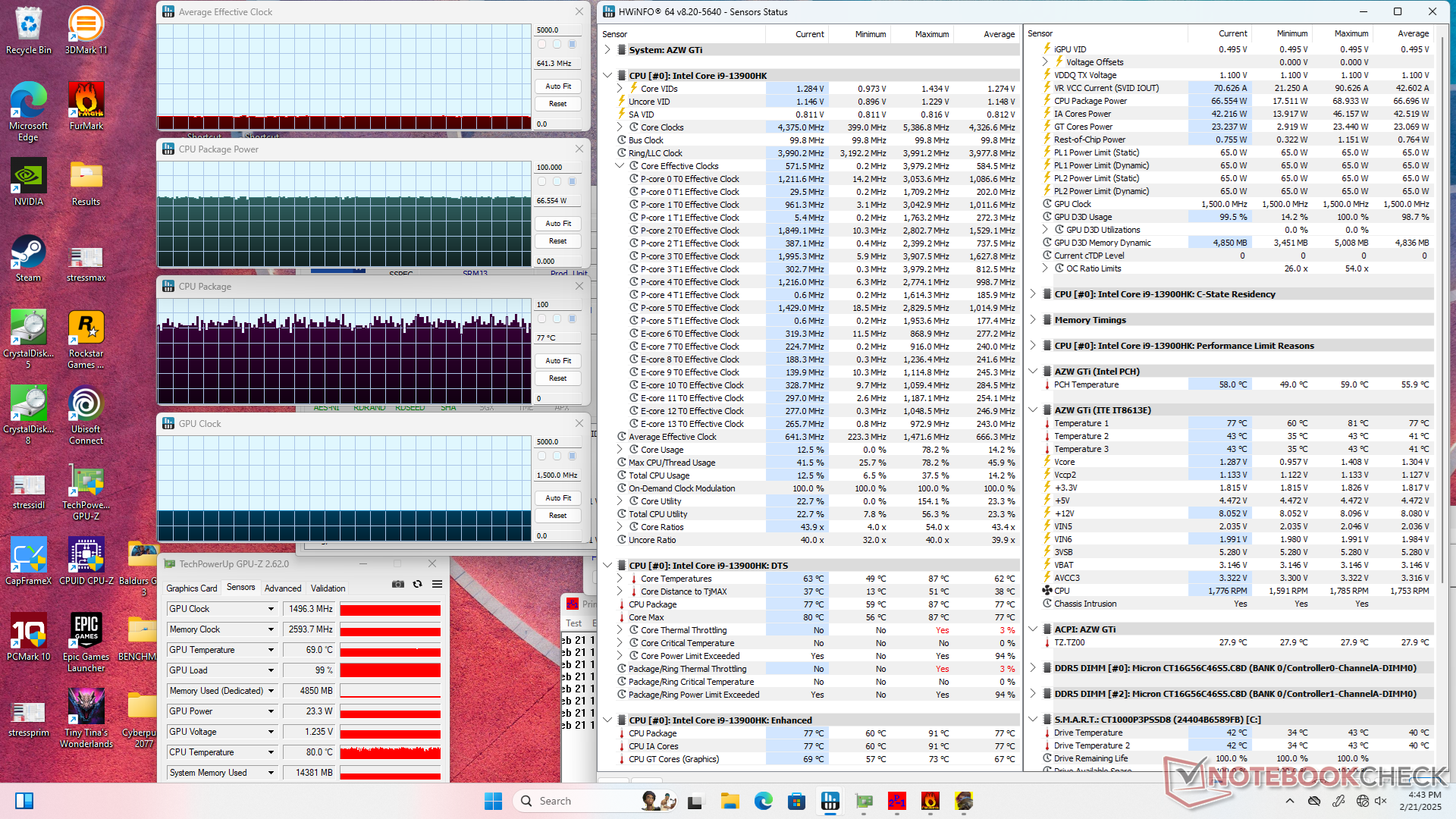Open the GPU Temperature sensor dropdown
1456x819 pixels.
tap(271, 651)
